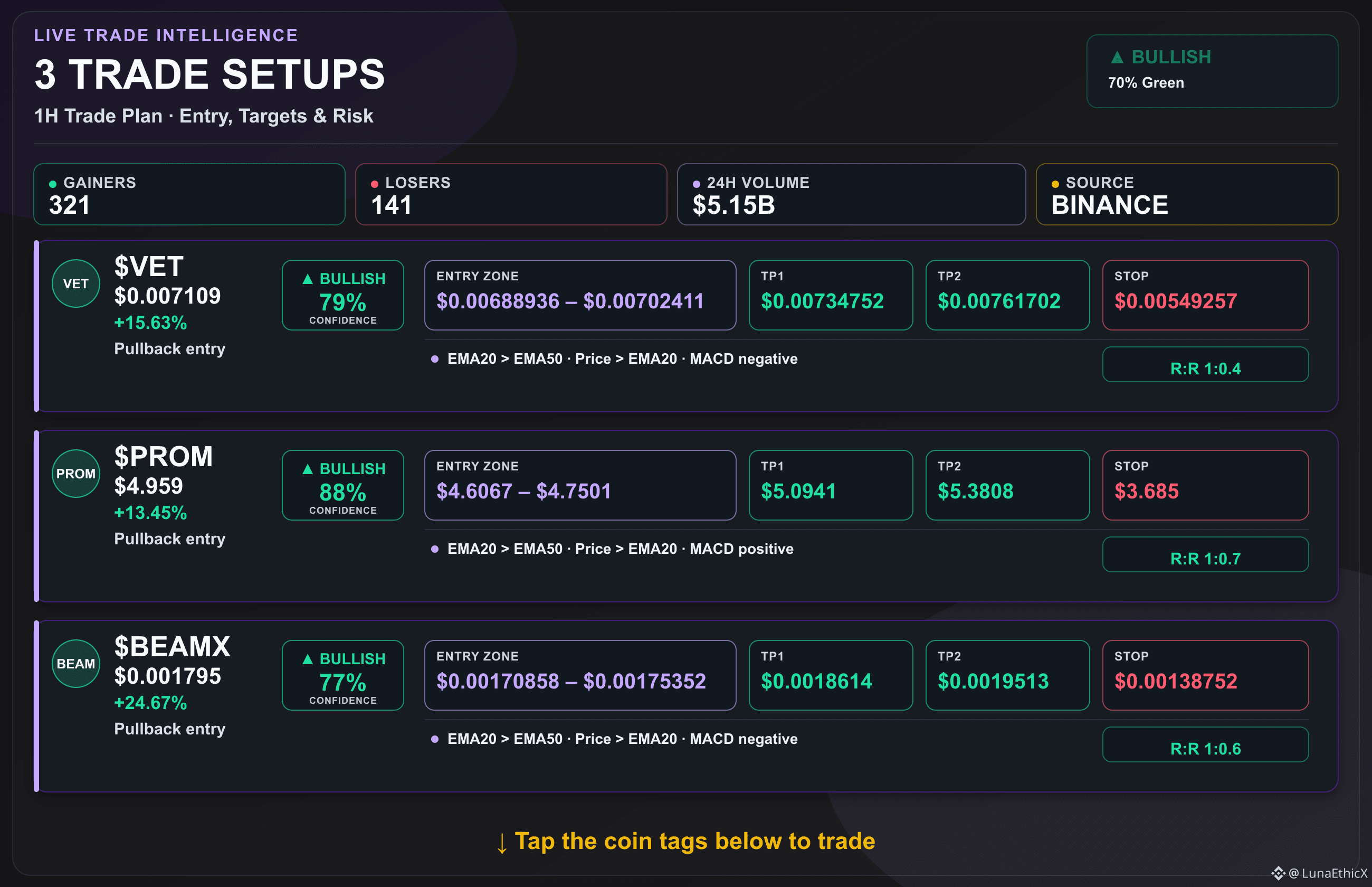Click 'Tap the coin tags below to trade'
The width and height of the screenshot is (1372, 887).
tap(694, 842)
